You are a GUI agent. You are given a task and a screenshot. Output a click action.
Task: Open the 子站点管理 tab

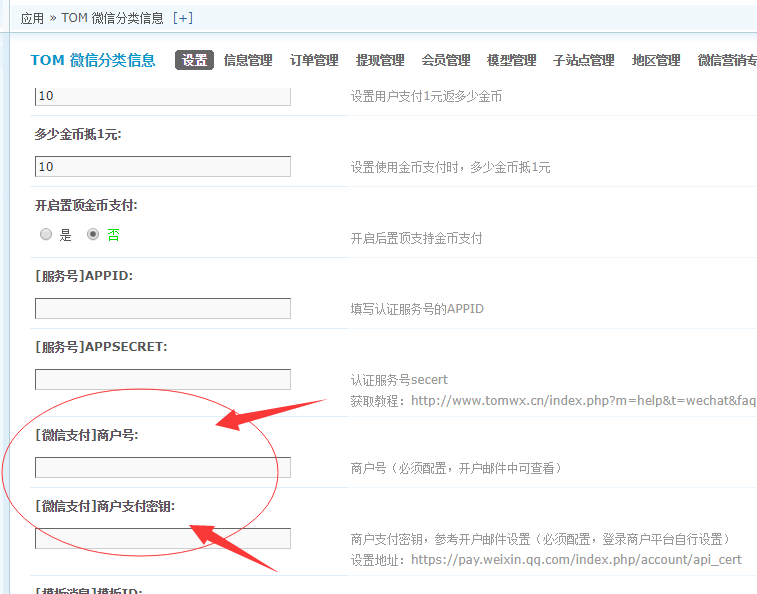[583, 60]
